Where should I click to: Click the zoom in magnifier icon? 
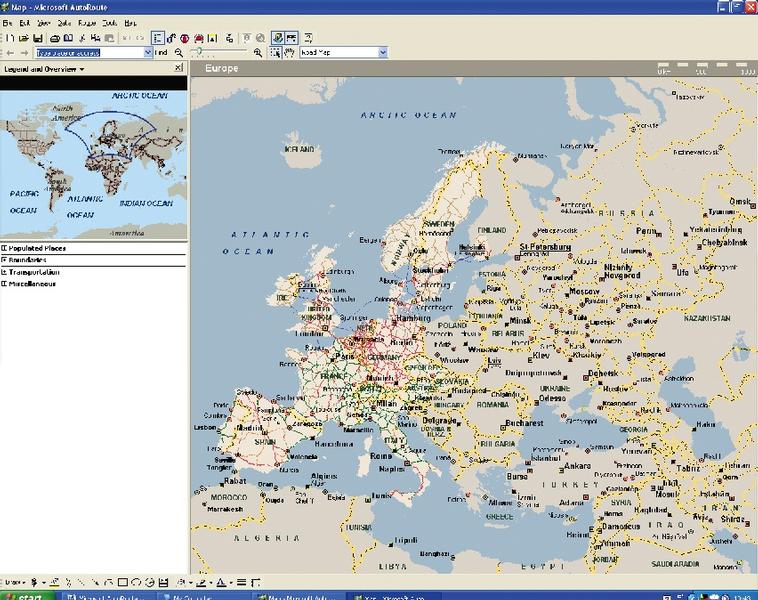click(x=258, y=53)
